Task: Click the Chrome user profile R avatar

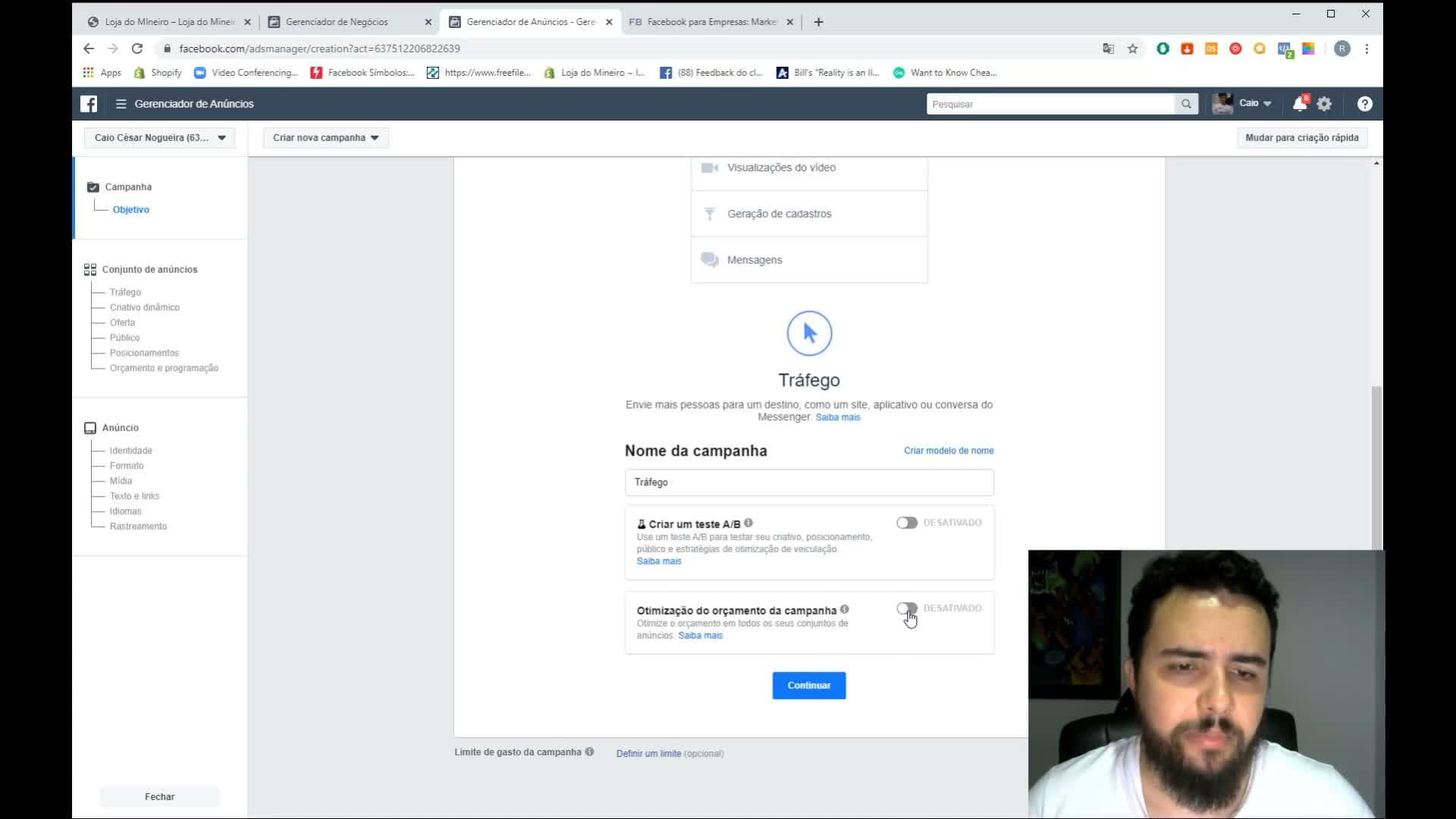Action: point(1342,49)
